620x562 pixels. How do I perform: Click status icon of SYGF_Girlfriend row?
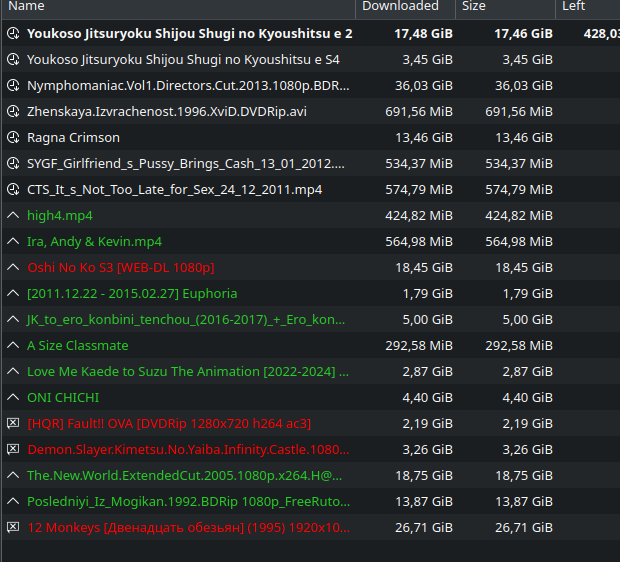click(13, 163)
